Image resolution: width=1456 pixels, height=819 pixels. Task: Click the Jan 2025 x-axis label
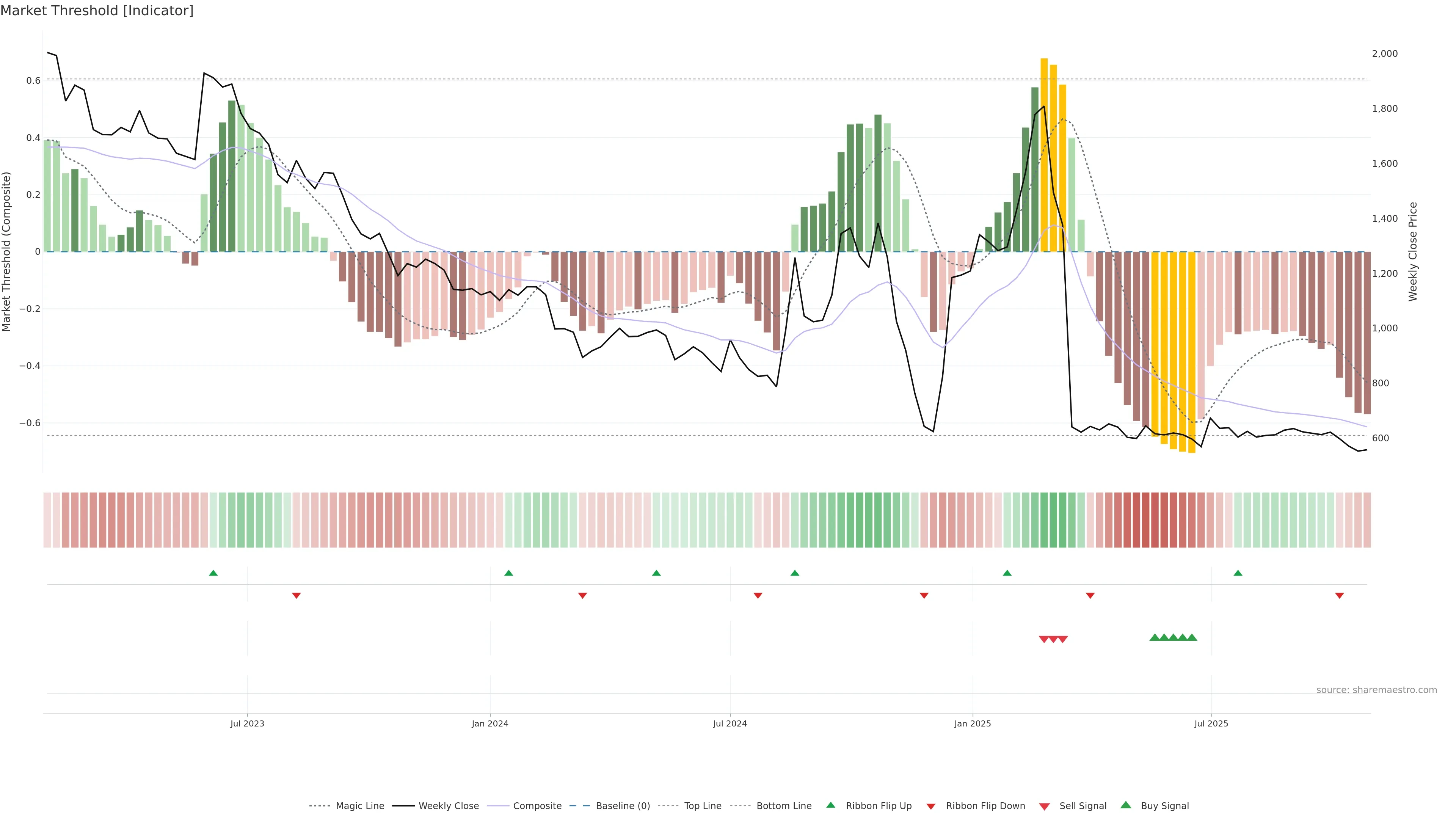[972, 723]
